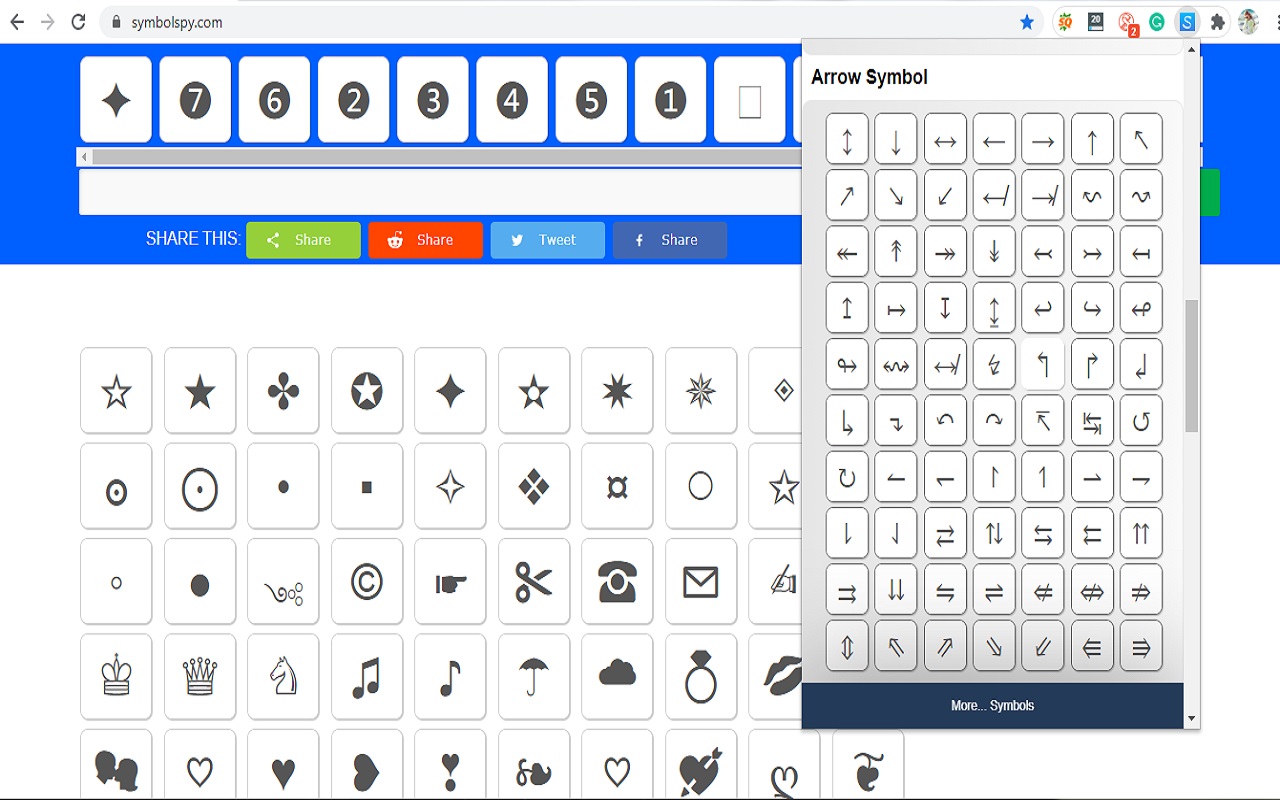
Task: Click the north-west arrow in popup
Action: coord(1141,139)
